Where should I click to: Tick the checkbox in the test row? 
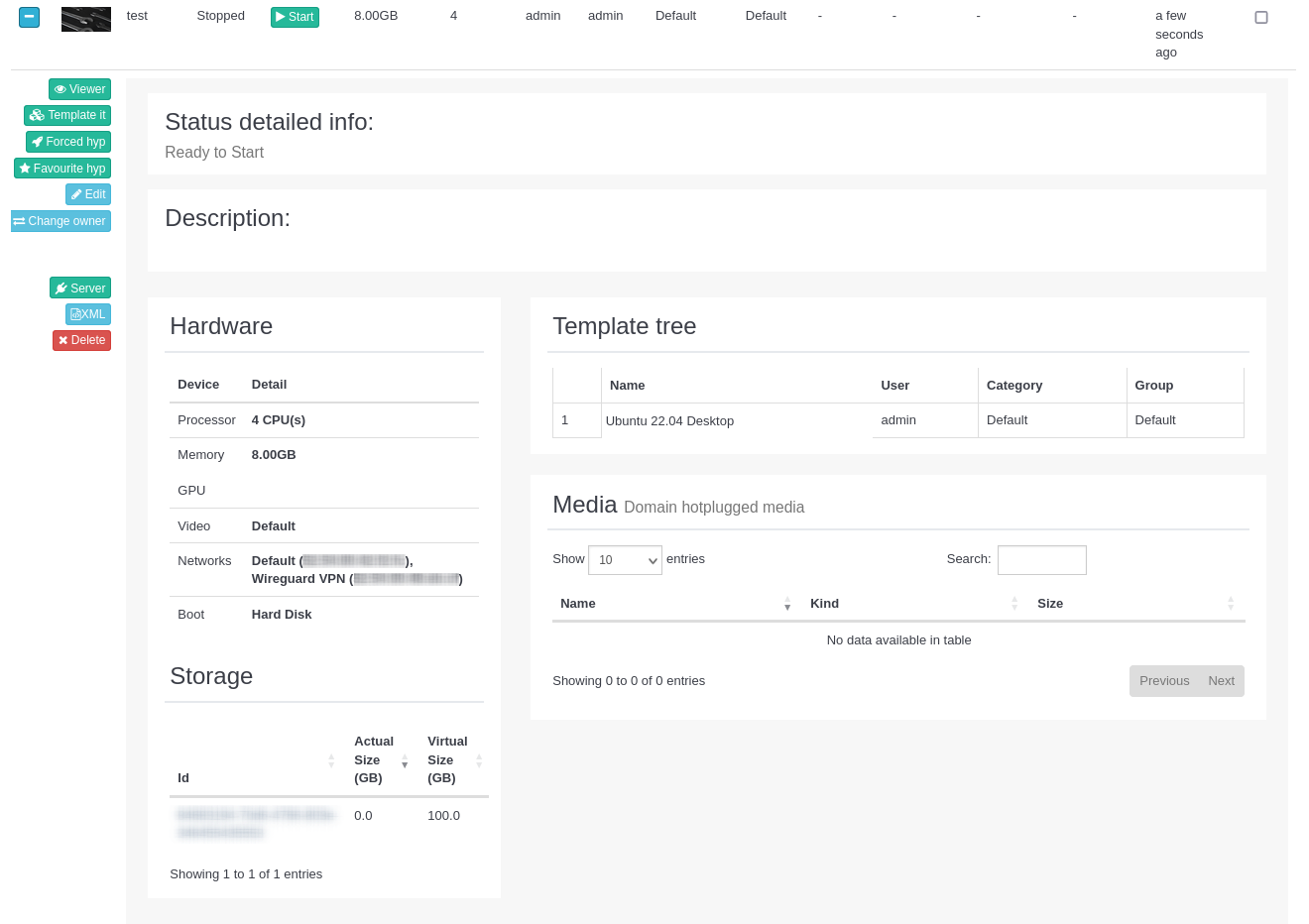pyautogui.click(x=1260, y=17)
